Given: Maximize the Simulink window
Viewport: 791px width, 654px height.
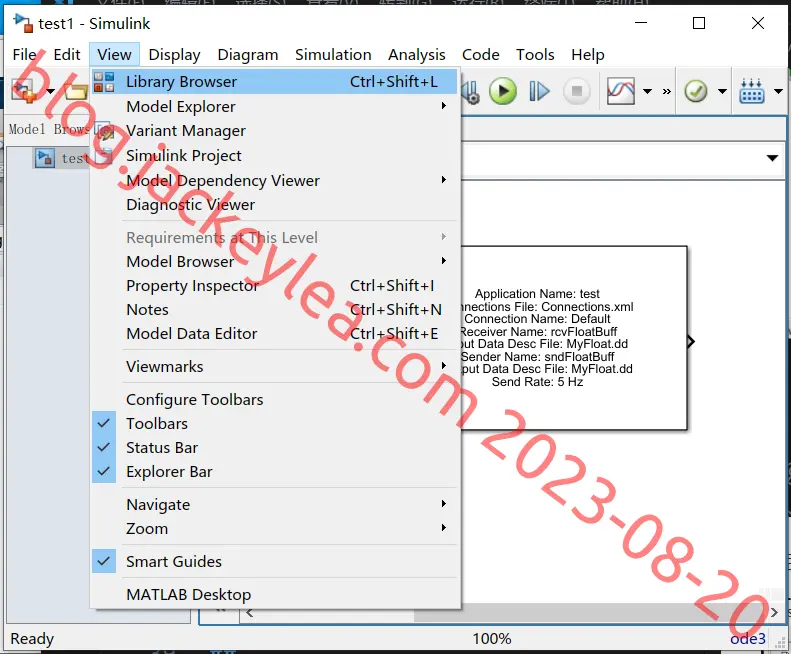Looking at the screenshot, I should 699,23.
